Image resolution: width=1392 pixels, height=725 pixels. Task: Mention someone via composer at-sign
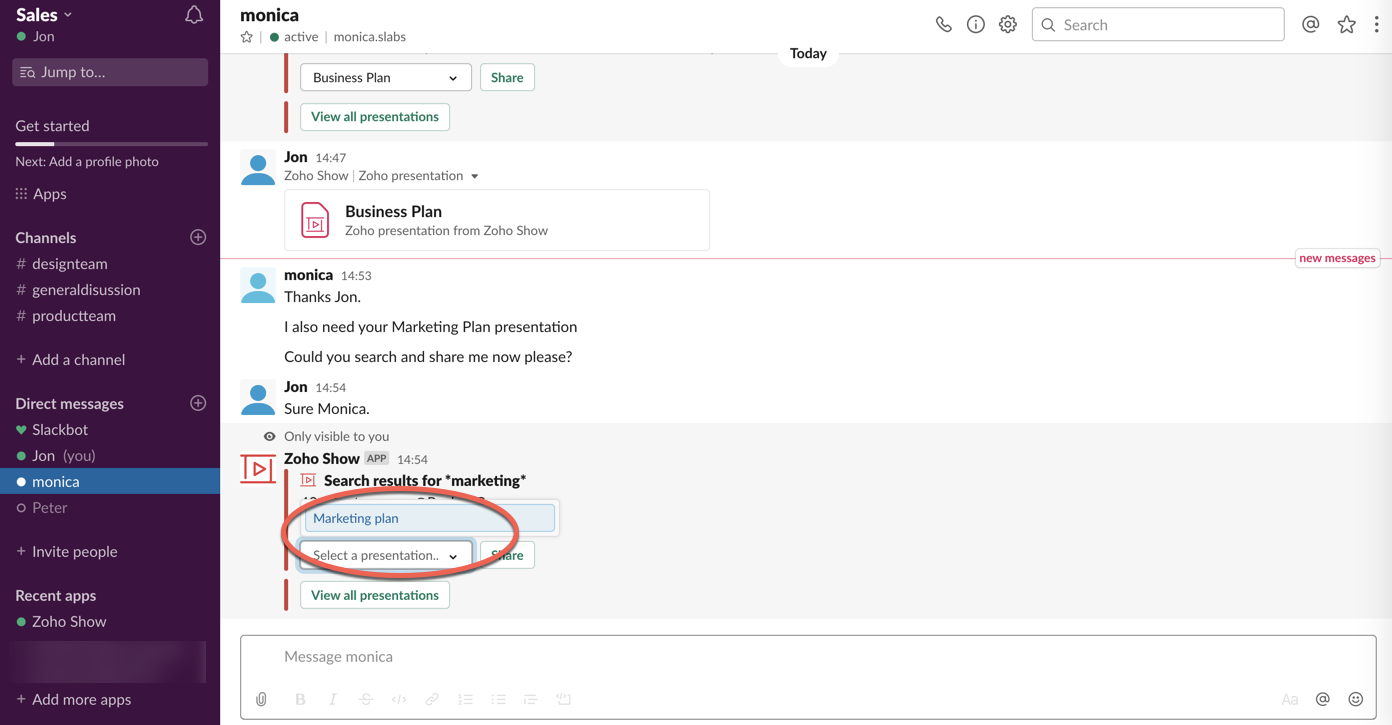(1322, 699)
